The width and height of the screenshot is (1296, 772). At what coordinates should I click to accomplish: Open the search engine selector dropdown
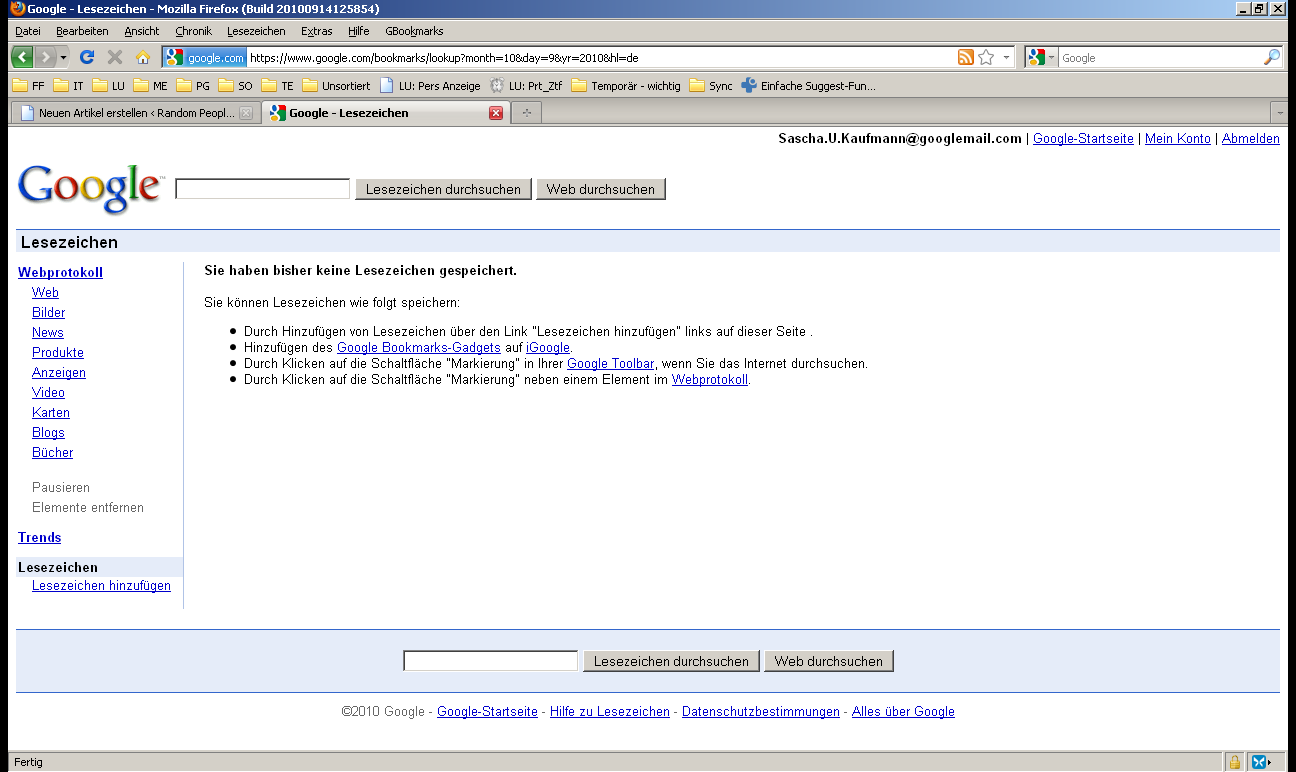tap(1041, 58)
